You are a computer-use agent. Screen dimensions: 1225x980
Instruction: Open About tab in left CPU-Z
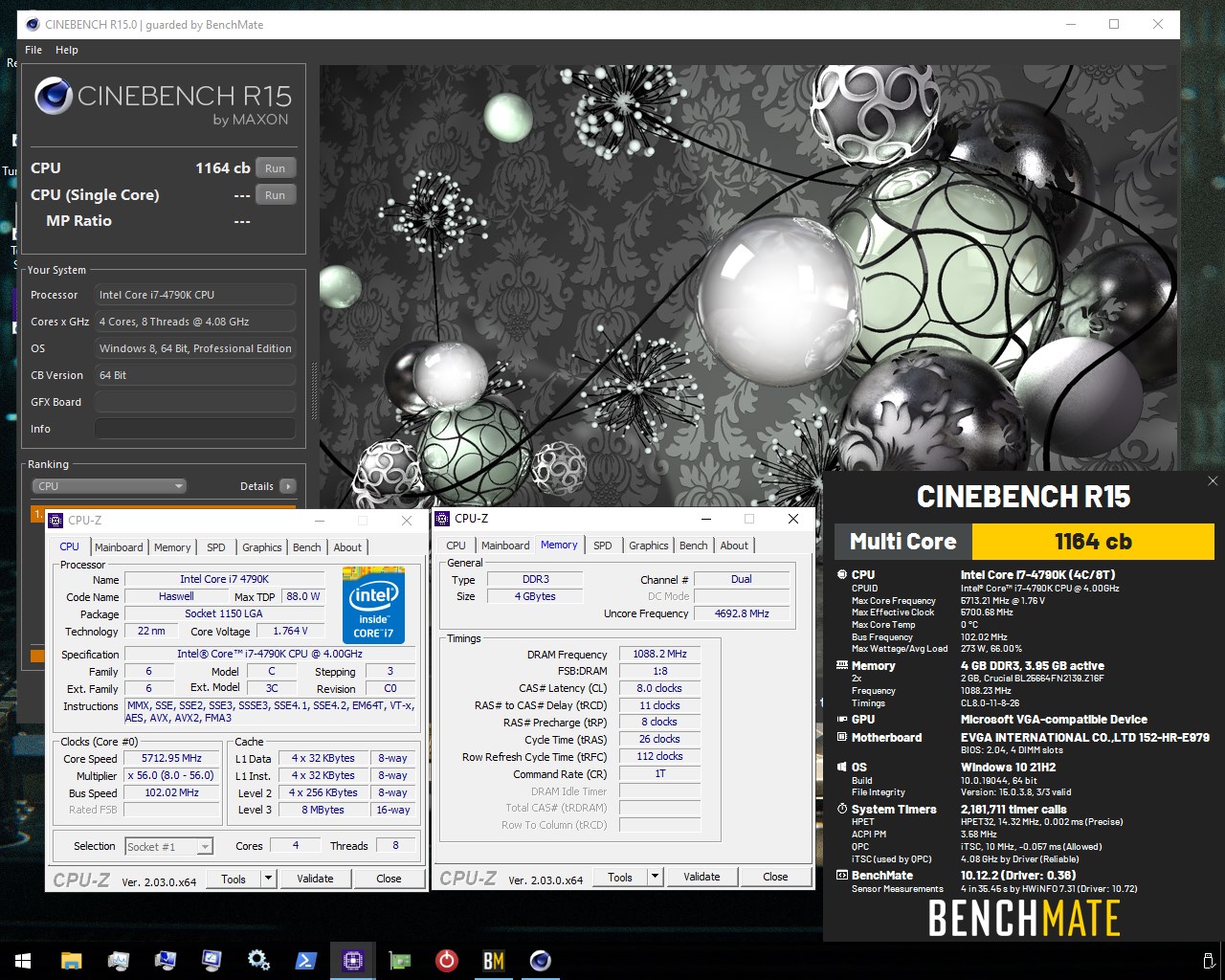coord(348,547)
